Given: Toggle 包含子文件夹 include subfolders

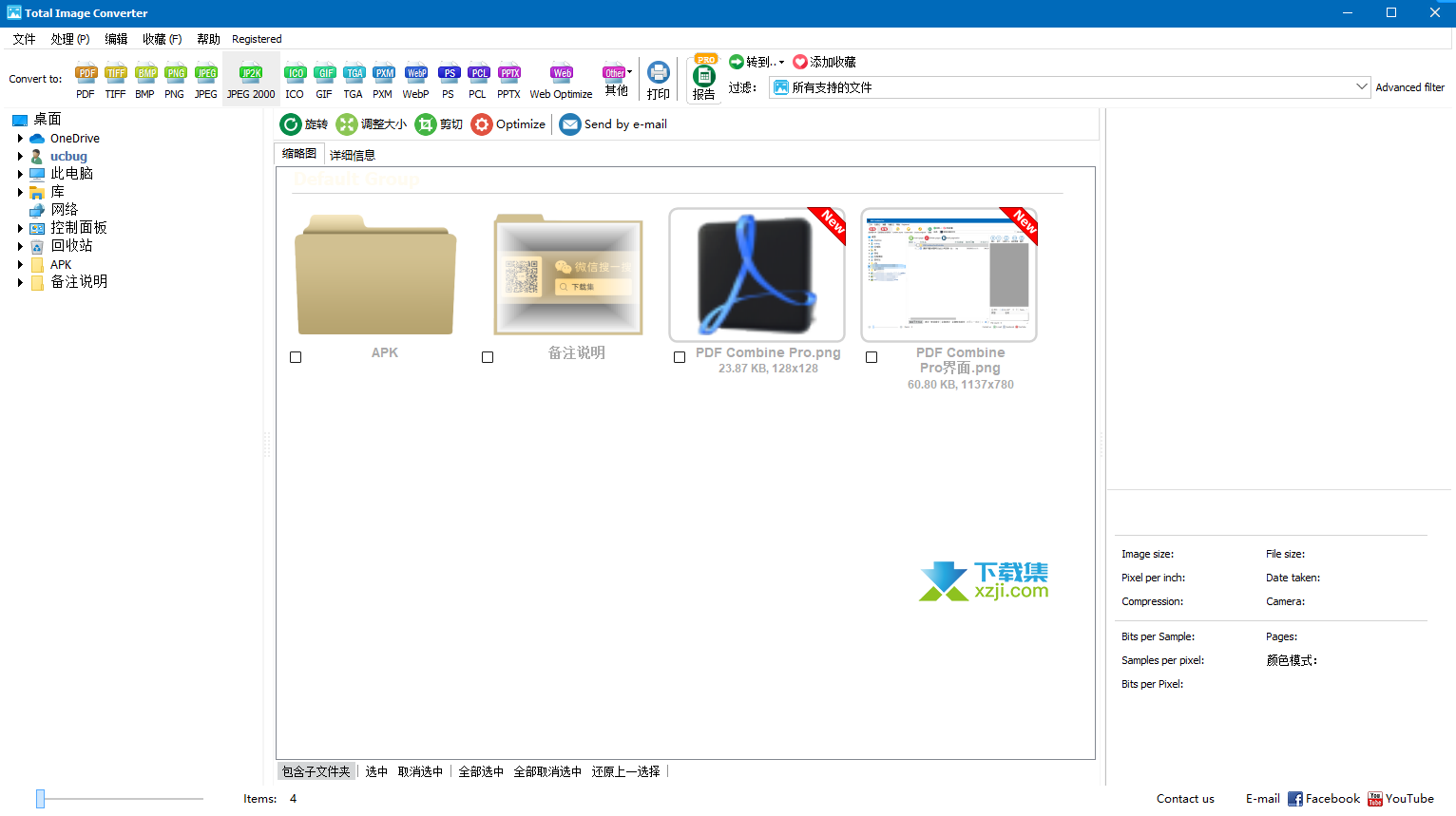Looking at the screenshot, I should [x=316, y=771].
